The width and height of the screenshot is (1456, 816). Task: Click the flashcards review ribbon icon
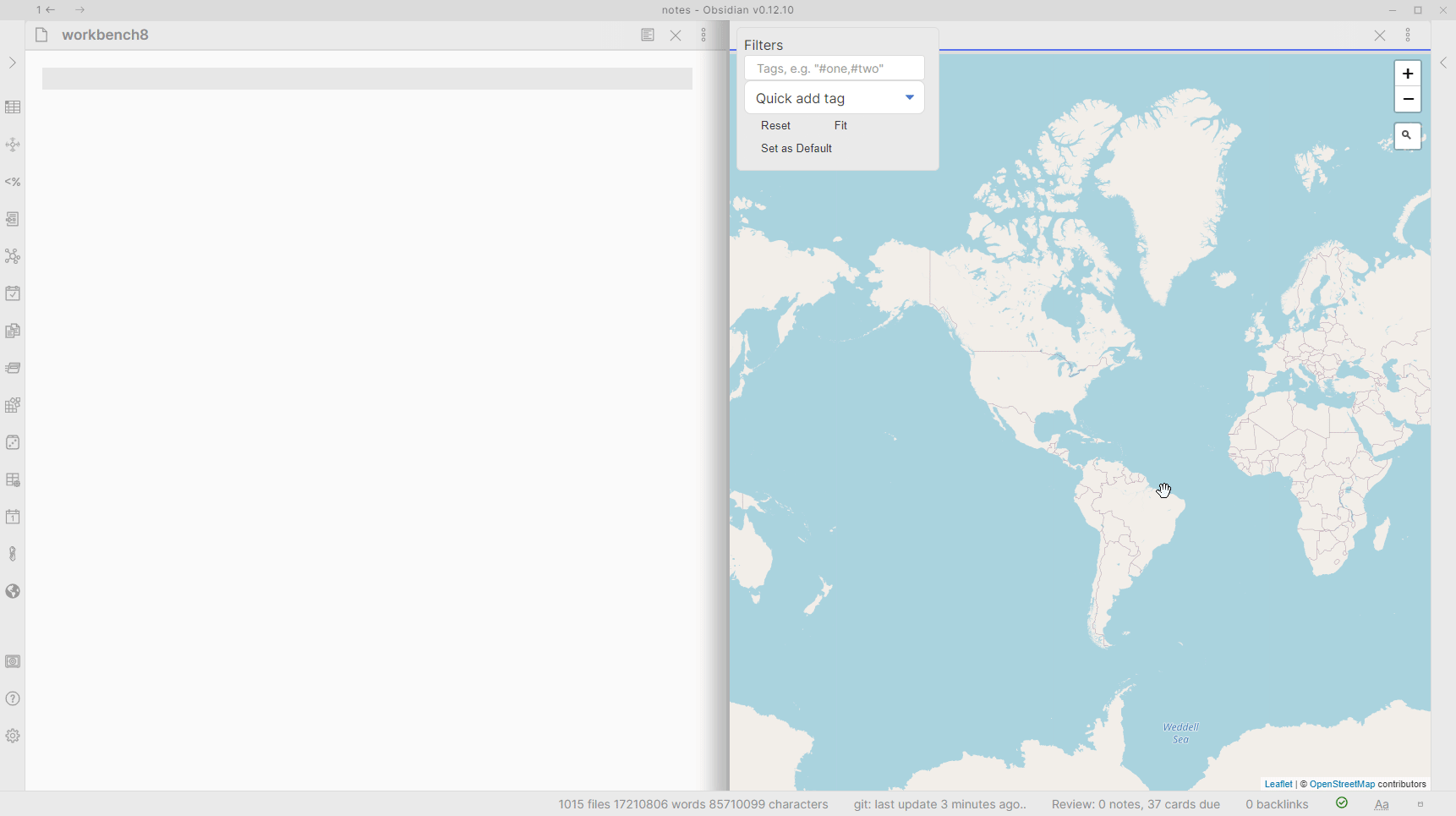click(13, 368)
